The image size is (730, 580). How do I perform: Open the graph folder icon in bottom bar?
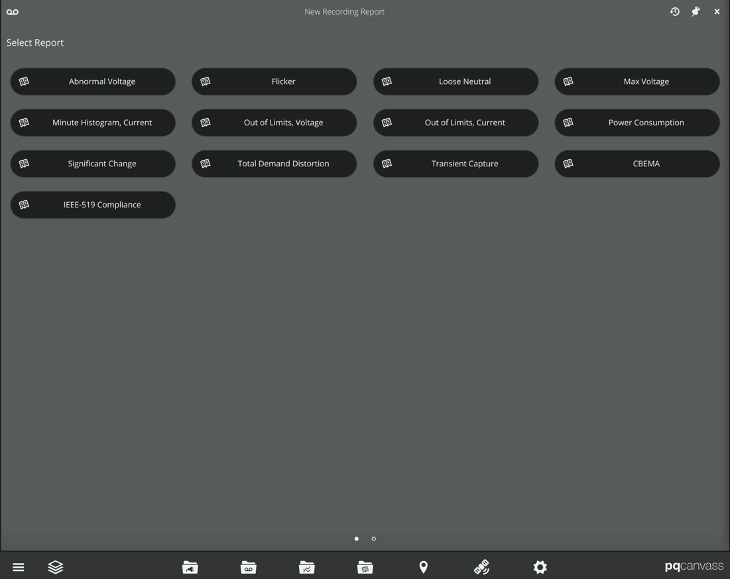pyautogui.click(x=307, y=567)
